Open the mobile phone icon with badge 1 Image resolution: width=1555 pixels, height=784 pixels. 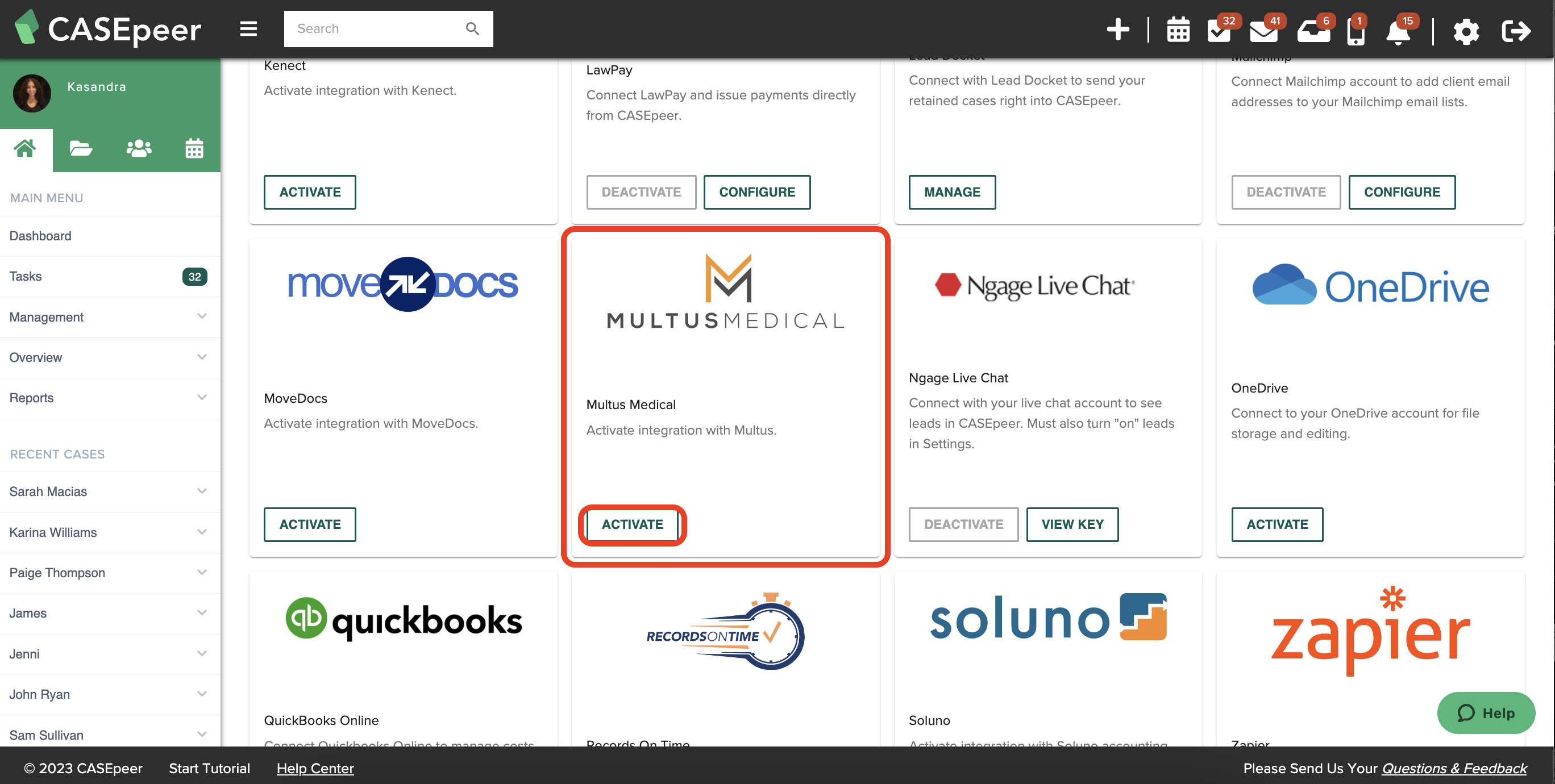[x=1356, y=31]
